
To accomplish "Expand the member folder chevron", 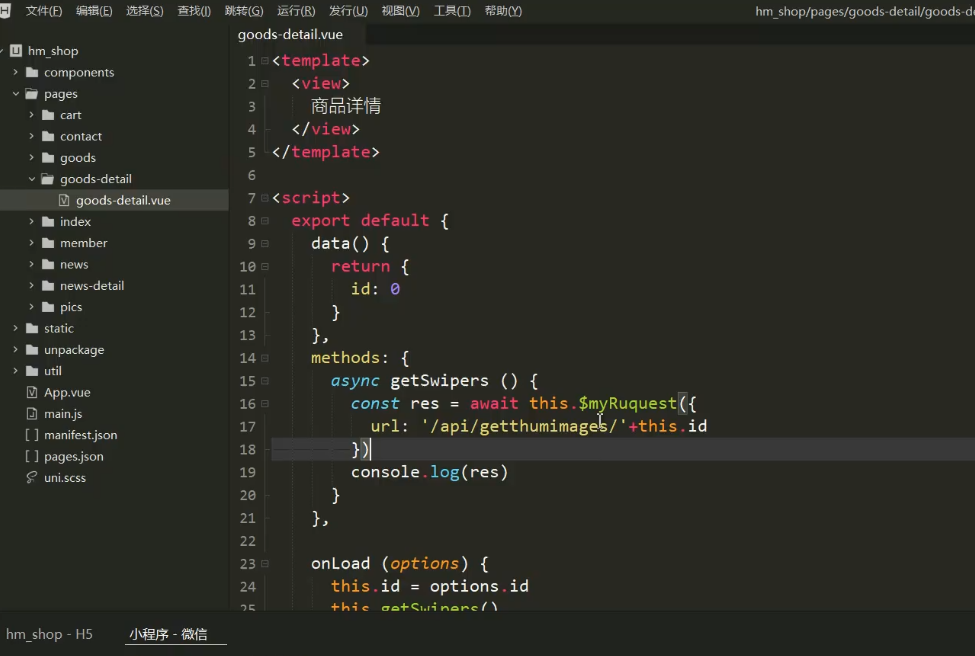I will (31, 243).
